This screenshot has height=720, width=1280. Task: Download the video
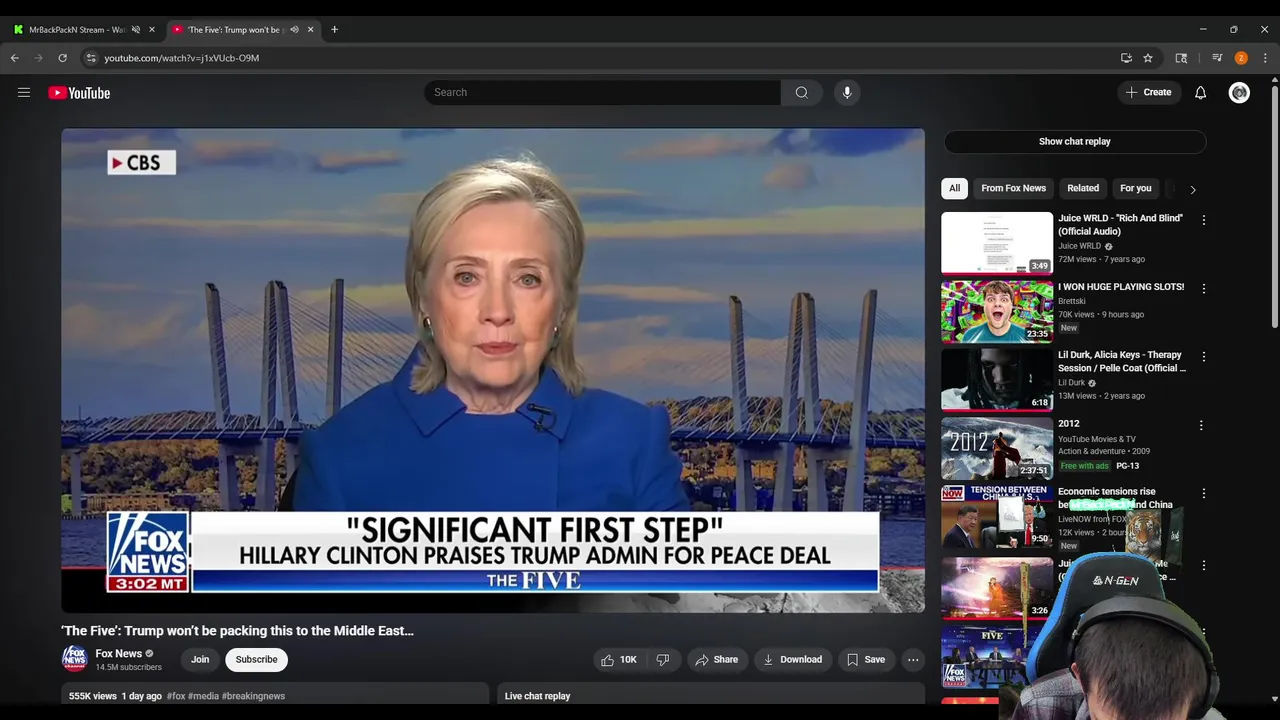(x=792, y=660)
